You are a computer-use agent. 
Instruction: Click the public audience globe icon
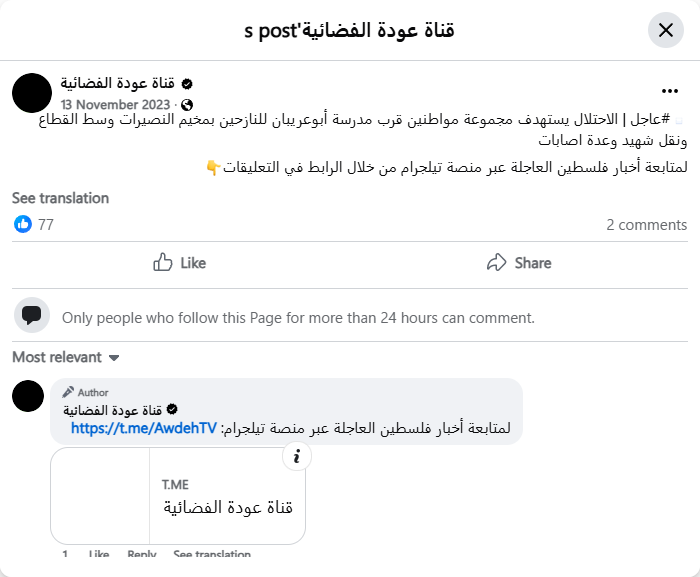(x=187, y=104)
